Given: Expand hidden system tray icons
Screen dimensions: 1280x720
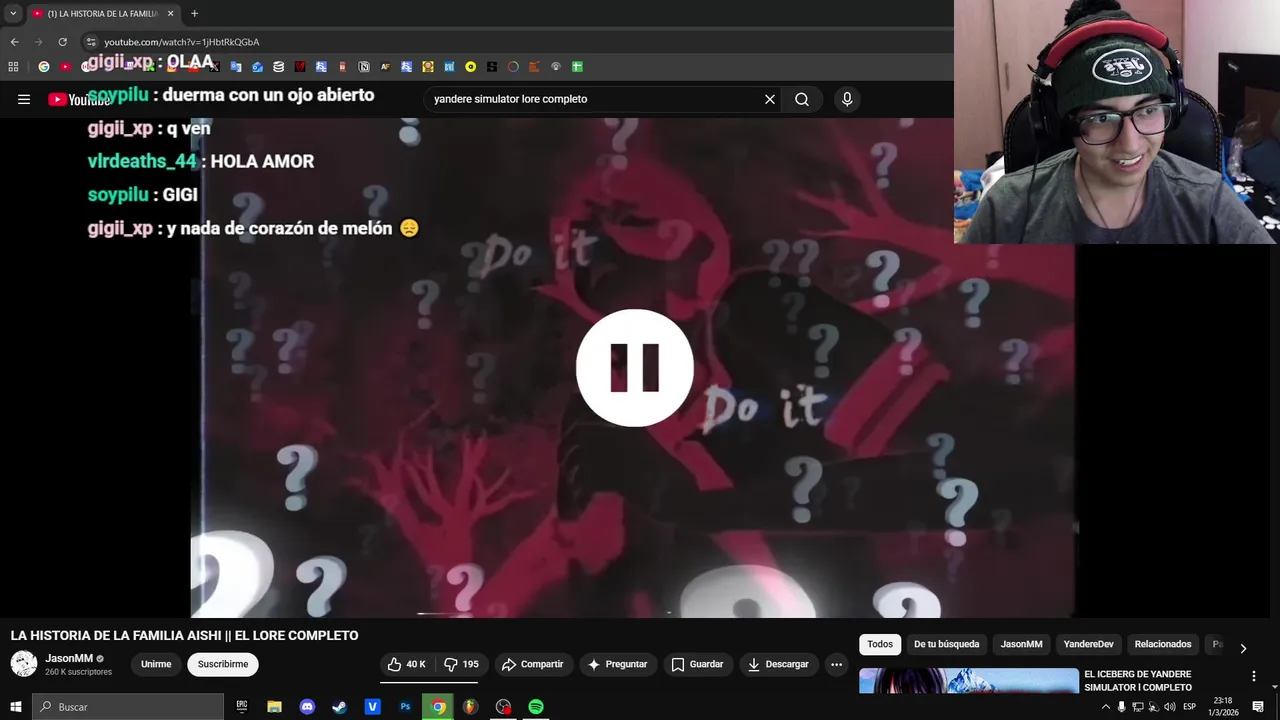Looking at the screenshot, I should click(1105, 707).
